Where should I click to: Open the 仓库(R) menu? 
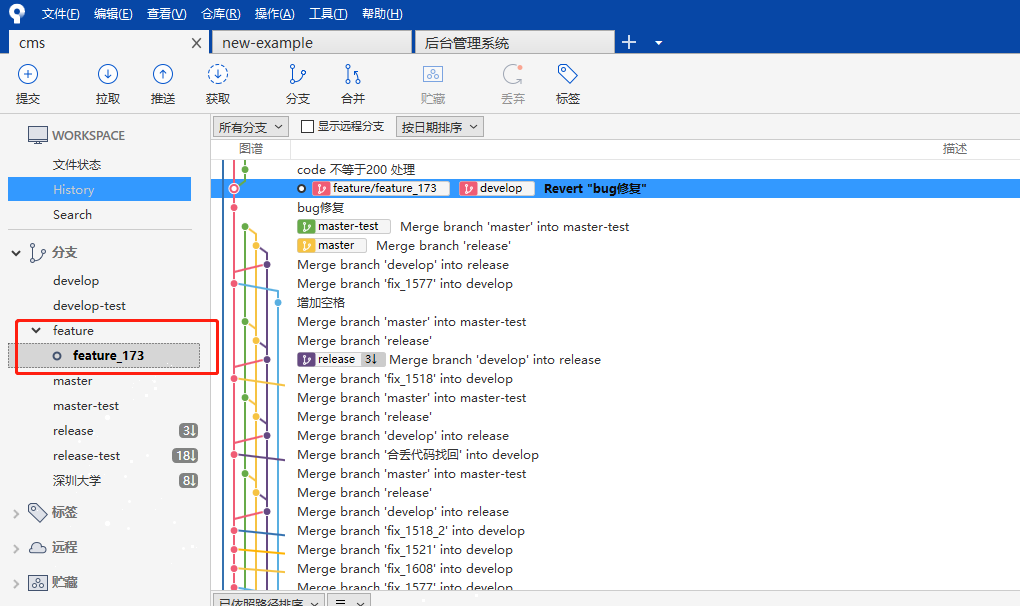220,14
